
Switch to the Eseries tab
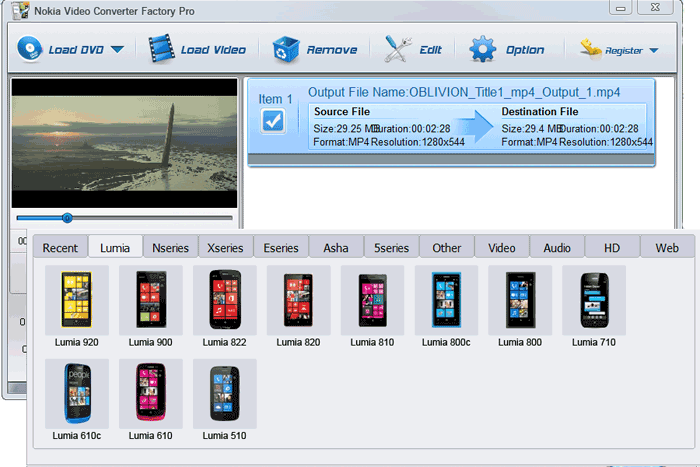(x=281, y=248)
